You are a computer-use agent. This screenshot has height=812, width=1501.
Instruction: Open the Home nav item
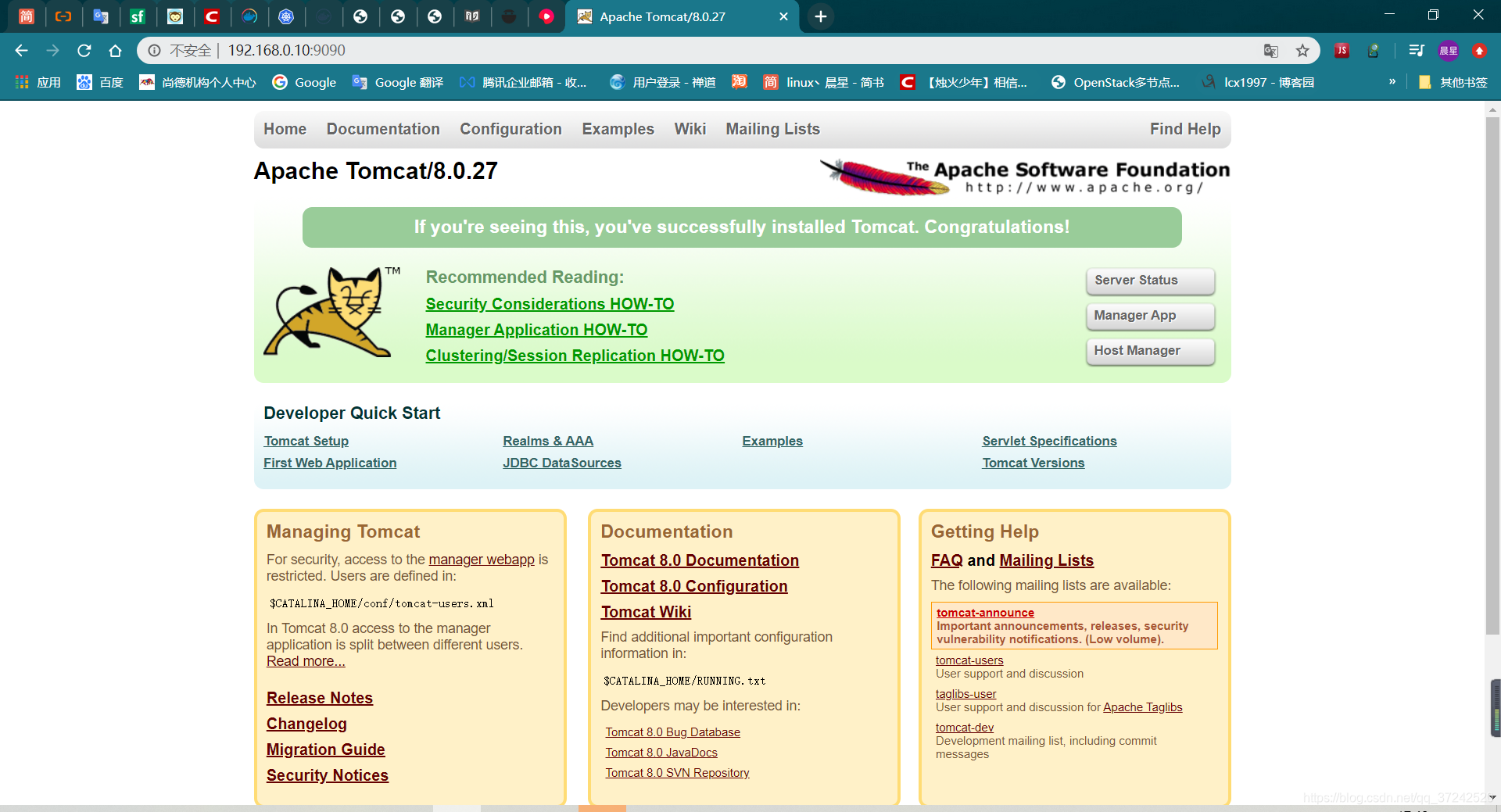pos(285,129)
